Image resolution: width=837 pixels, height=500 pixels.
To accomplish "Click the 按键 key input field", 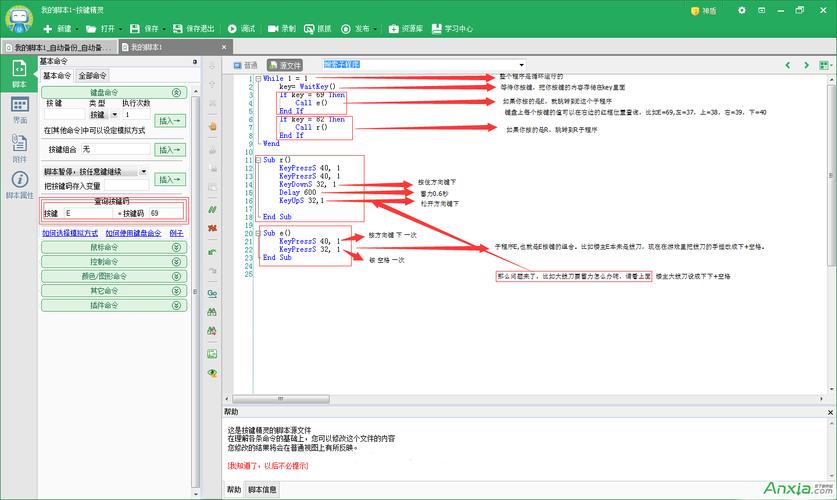I will pos(64,114).
